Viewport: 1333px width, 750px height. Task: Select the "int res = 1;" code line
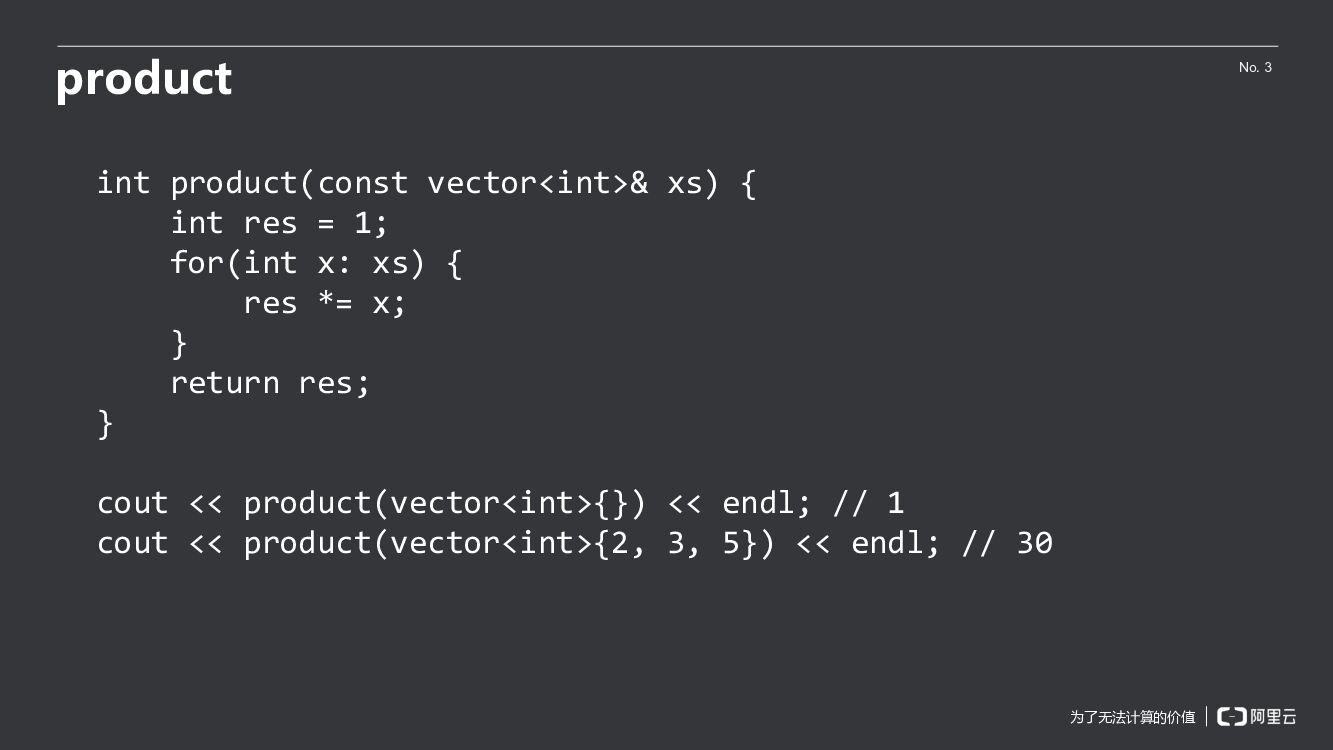point(279,223)
